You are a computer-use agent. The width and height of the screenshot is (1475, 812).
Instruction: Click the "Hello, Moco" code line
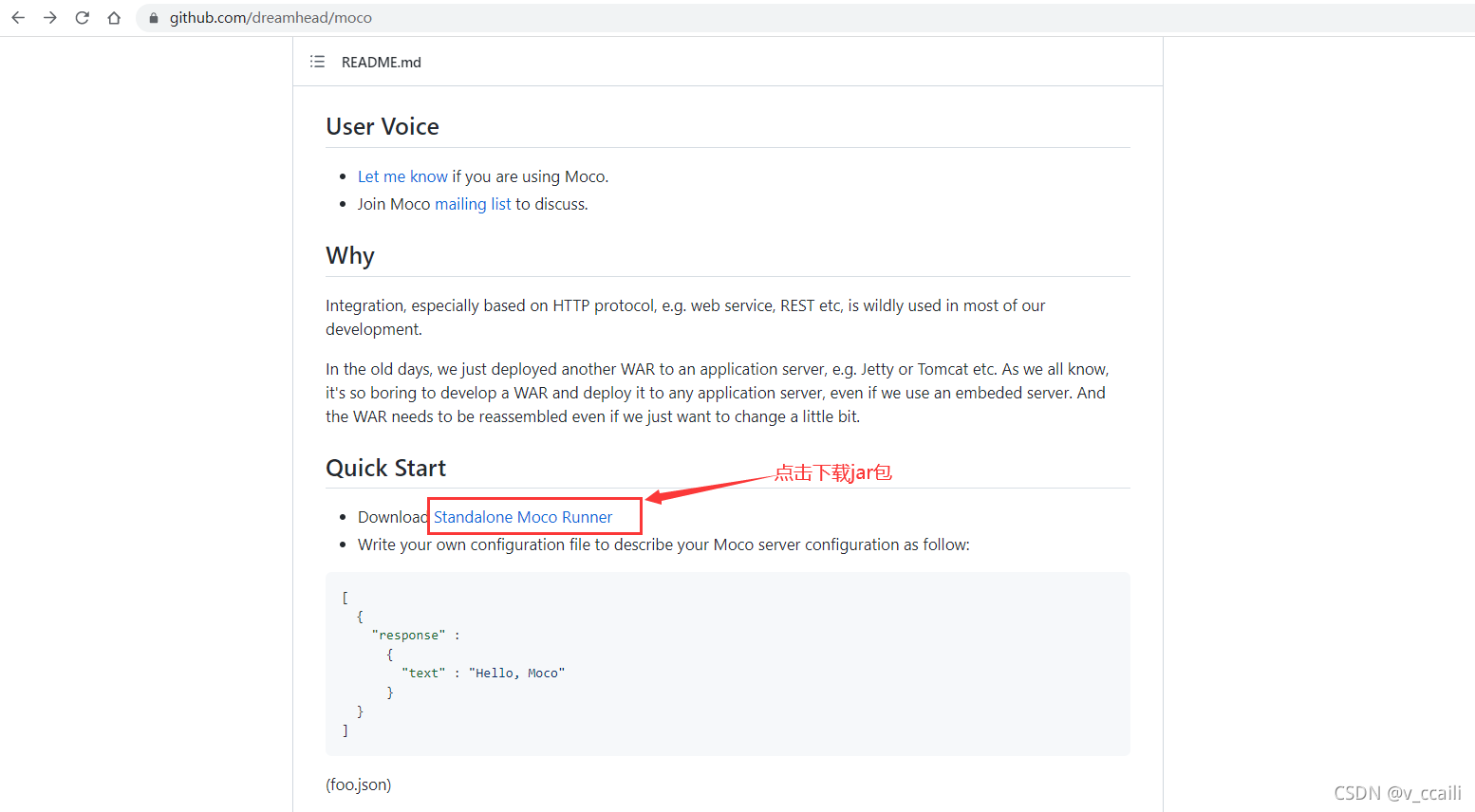pyautogui.click(x=483, y=674)
